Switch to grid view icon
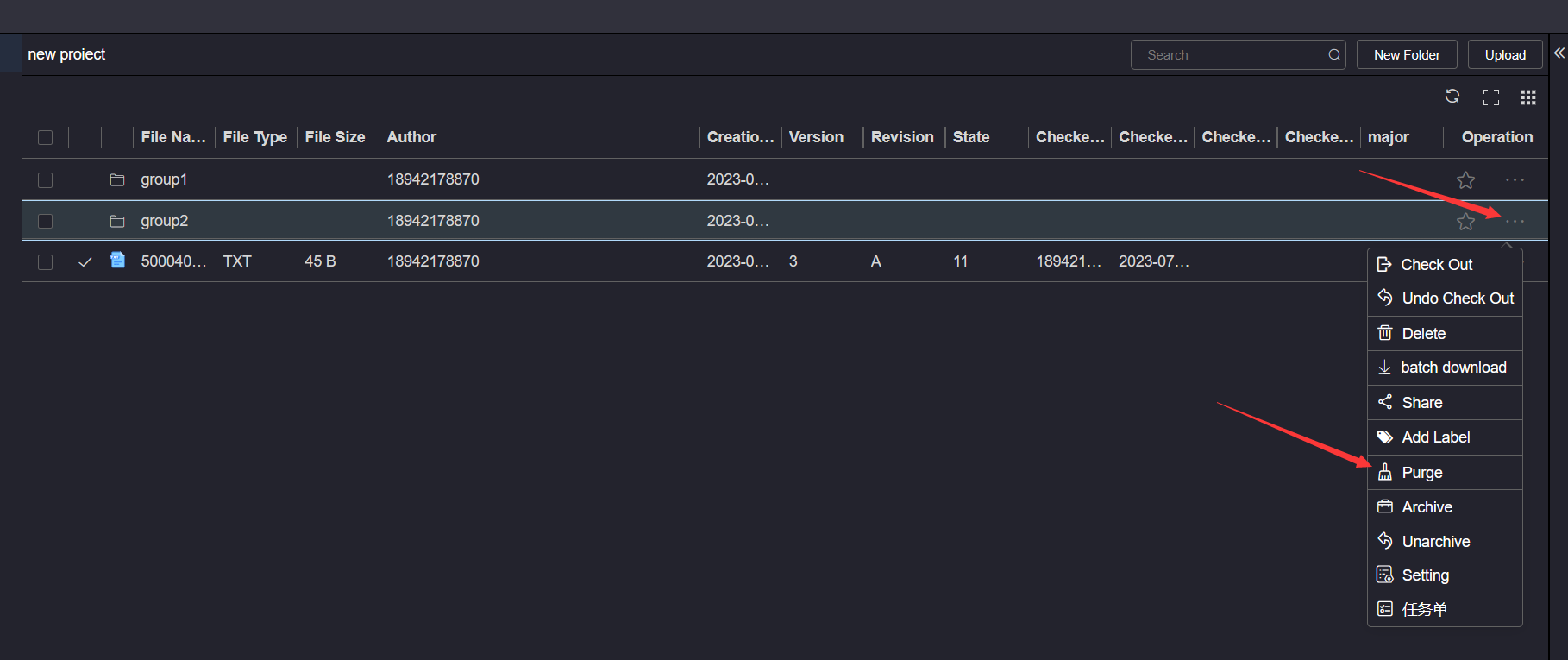 point(1528,97)
